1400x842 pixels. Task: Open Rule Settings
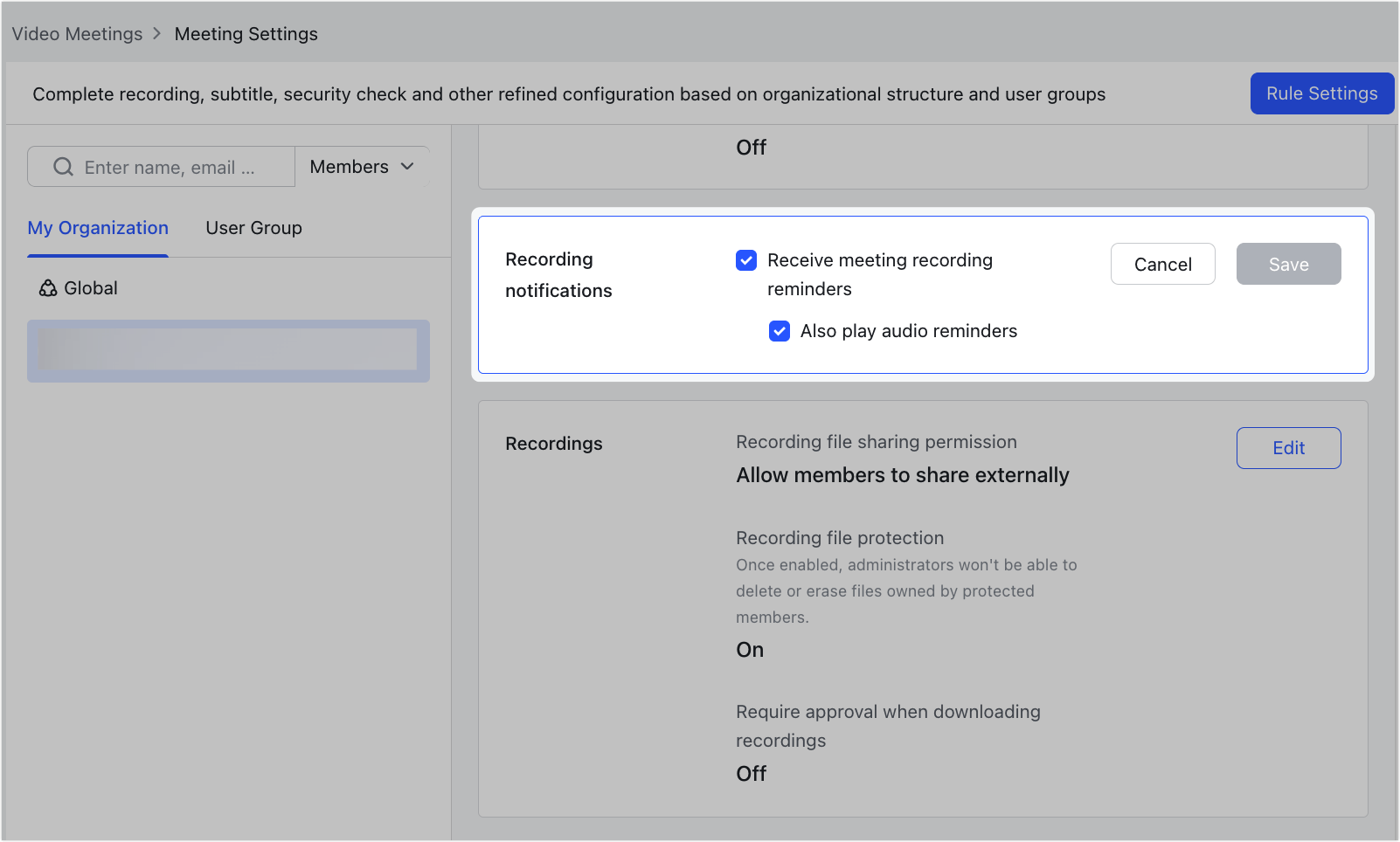[x=1321, y=93]
